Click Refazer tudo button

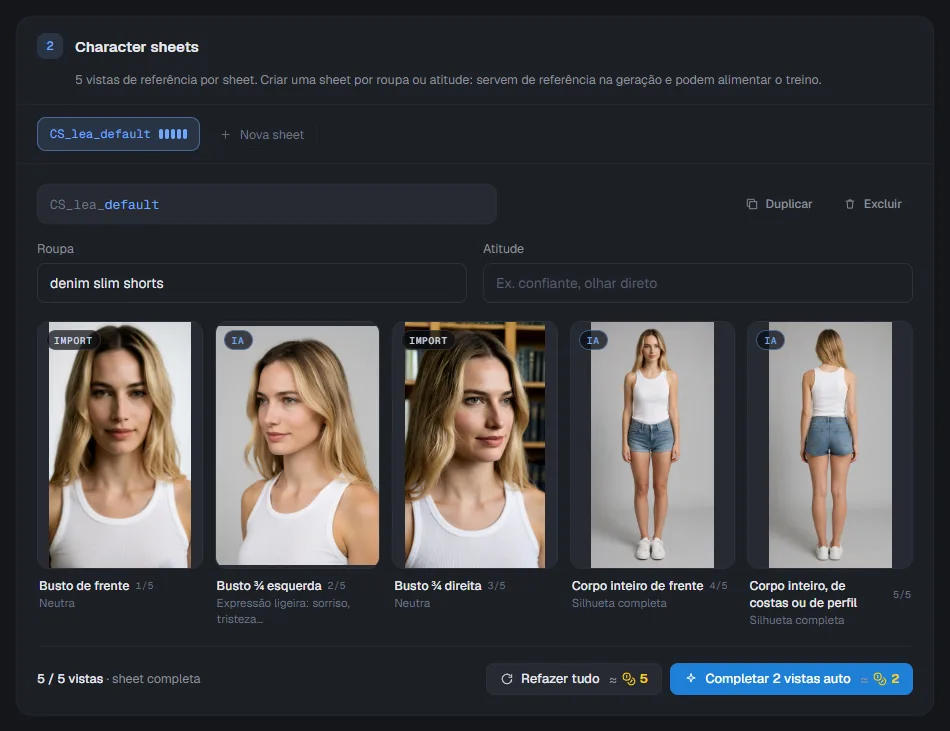(573, 679)
